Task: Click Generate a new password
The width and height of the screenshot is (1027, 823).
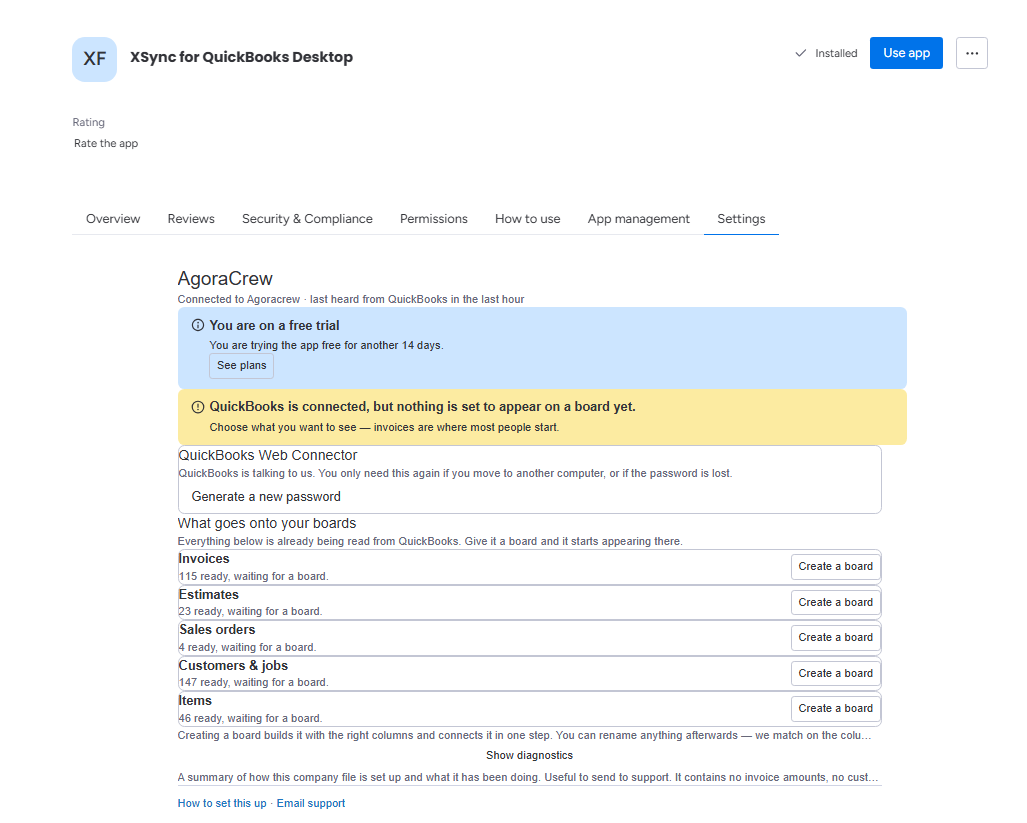Action: [x=266, y=497]
